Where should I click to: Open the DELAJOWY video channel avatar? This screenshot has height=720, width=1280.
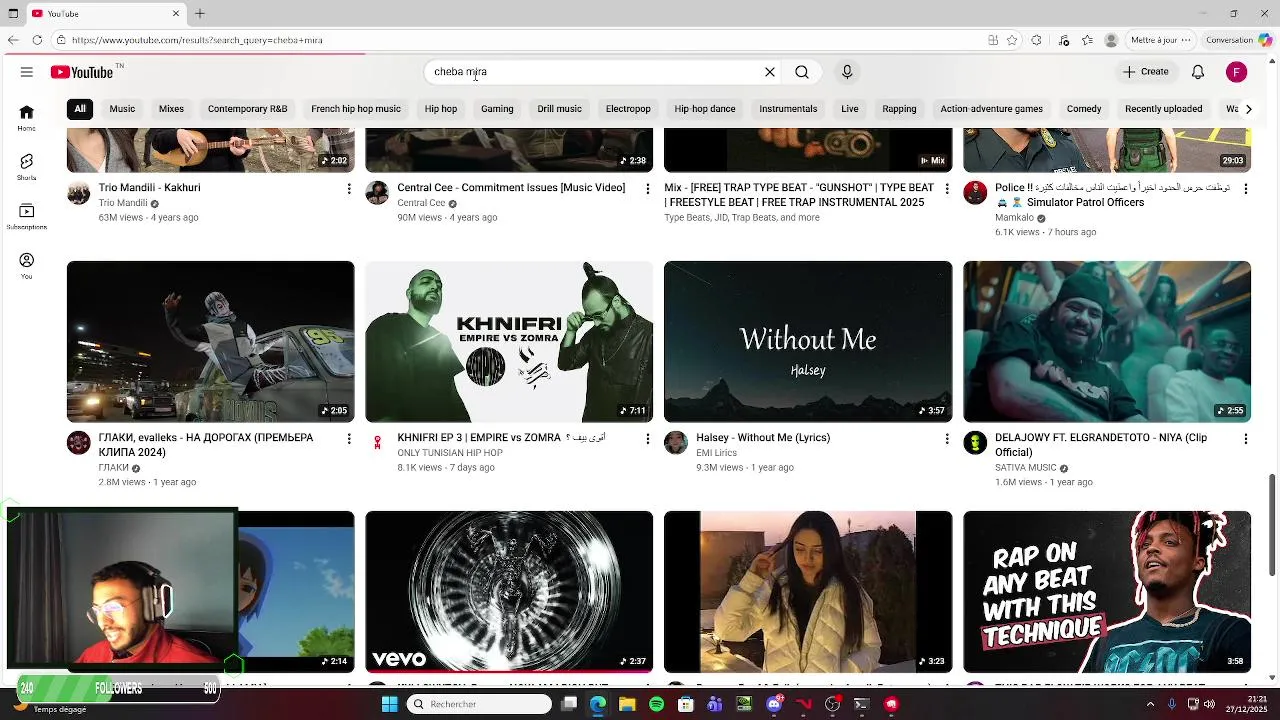(975, 443)
